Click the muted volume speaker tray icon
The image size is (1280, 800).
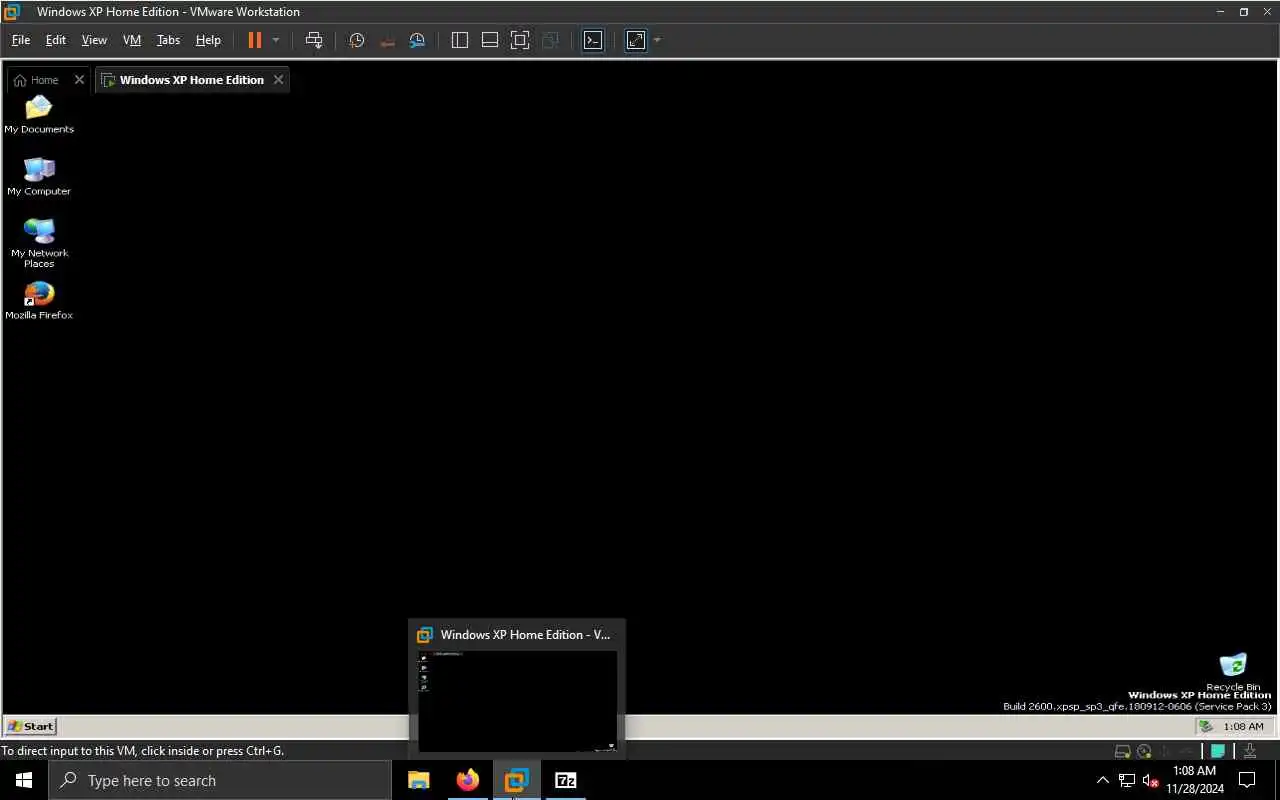[x=1150, y=781]
